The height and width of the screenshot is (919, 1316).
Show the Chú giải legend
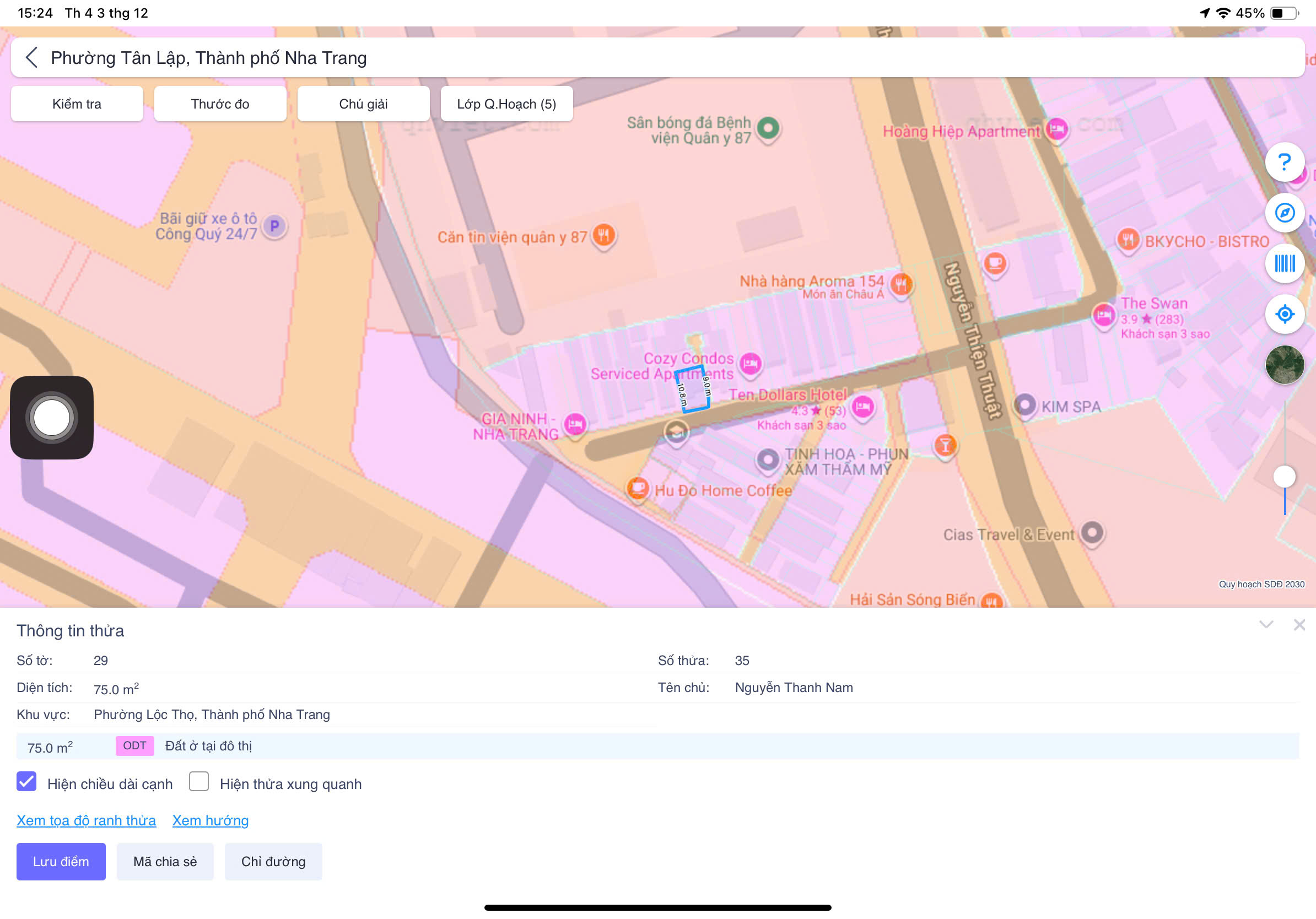point(363,104)
